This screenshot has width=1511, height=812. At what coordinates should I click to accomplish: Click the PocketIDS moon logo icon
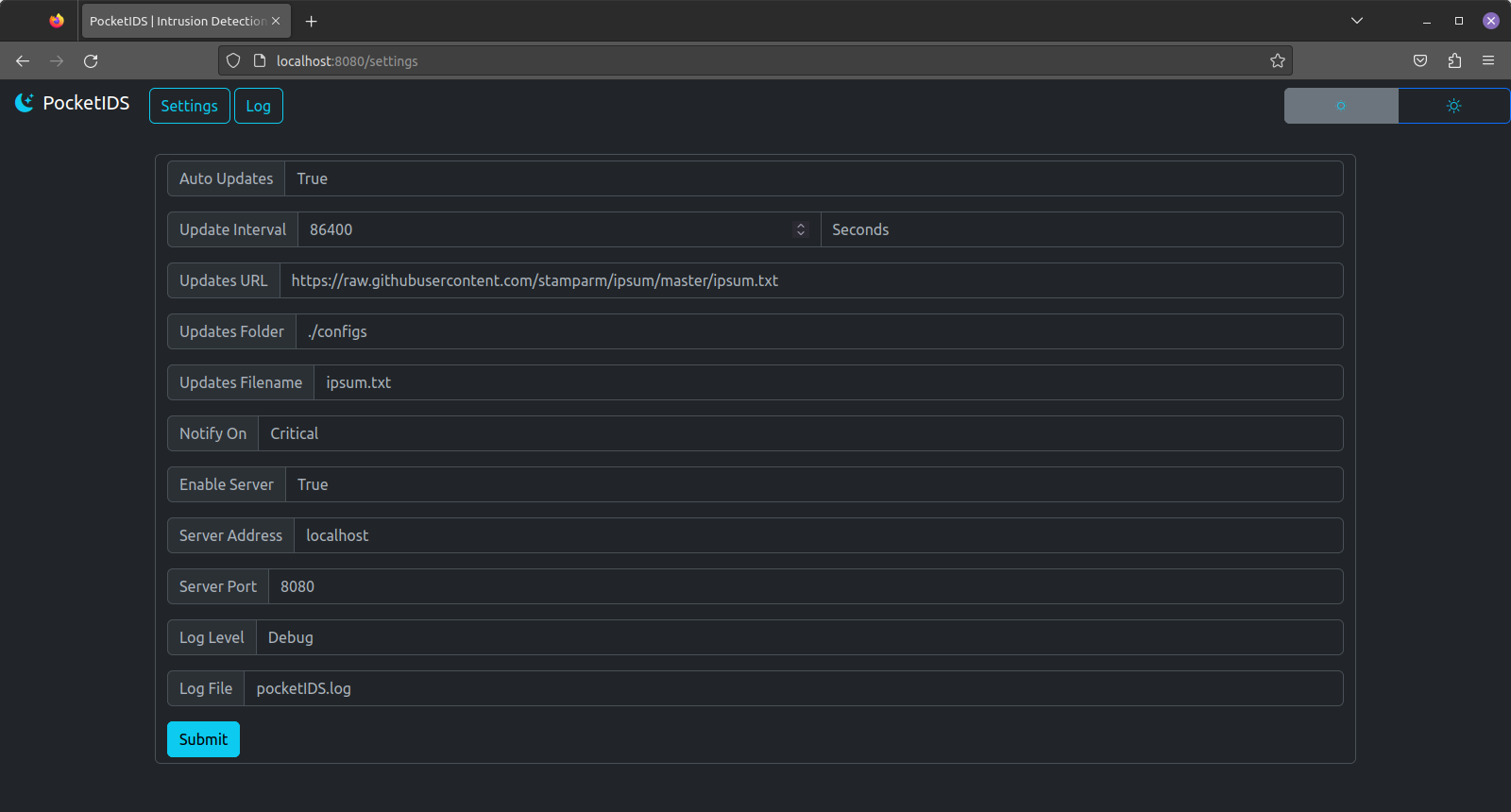[25, 103]
